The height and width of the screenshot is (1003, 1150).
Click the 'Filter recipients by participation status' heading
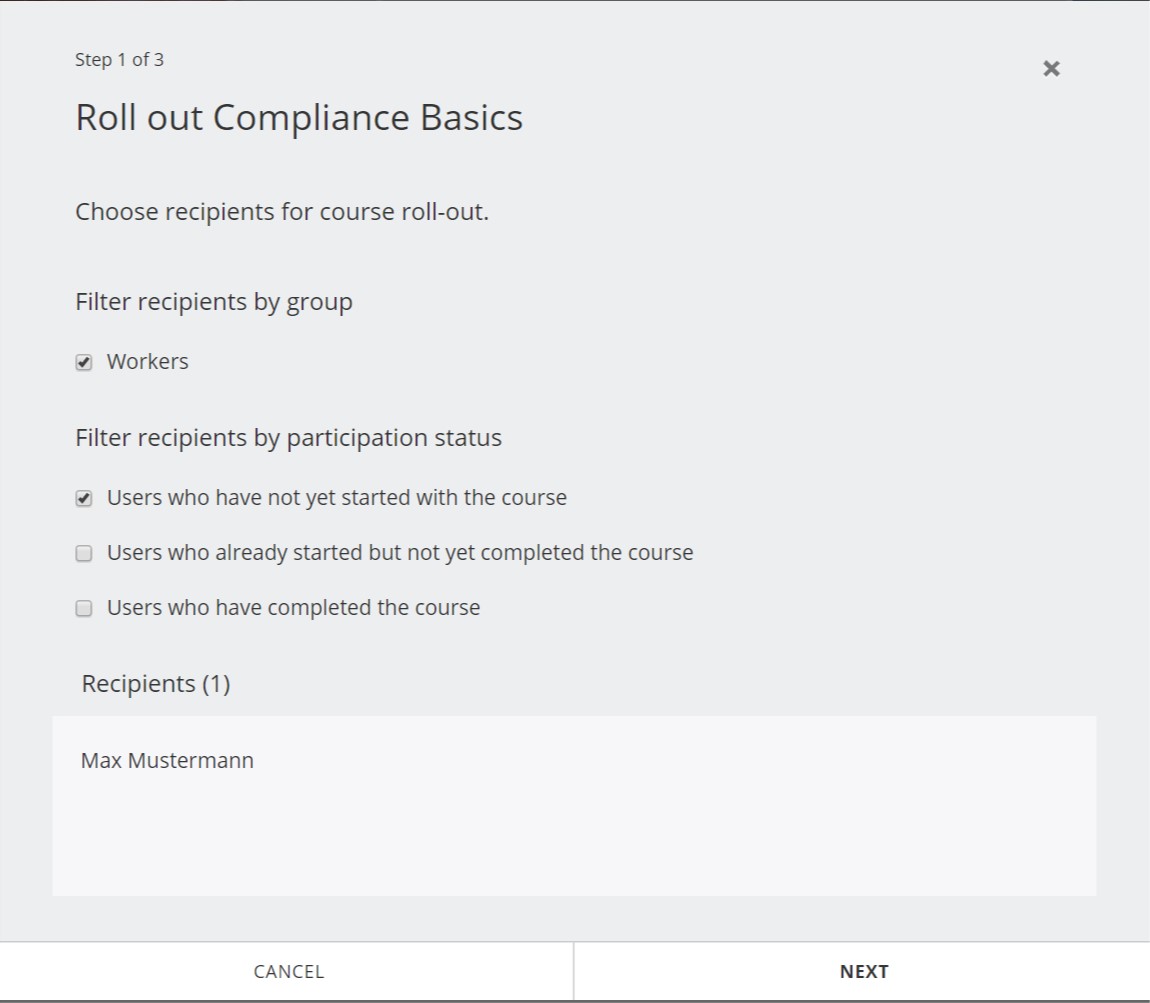(288, 438)
